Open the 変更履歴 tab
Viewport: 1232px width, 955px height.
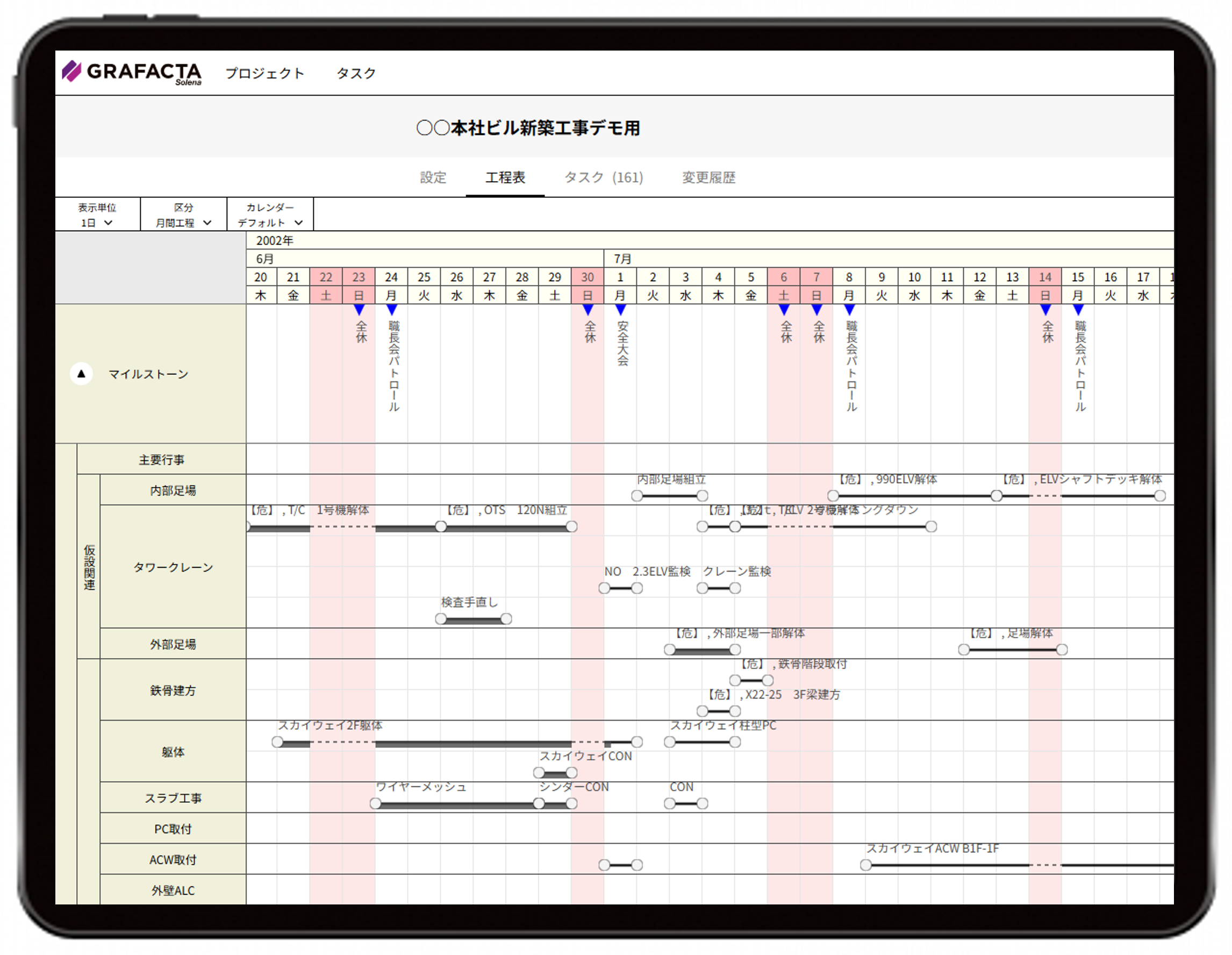click(x=708, y=177)
